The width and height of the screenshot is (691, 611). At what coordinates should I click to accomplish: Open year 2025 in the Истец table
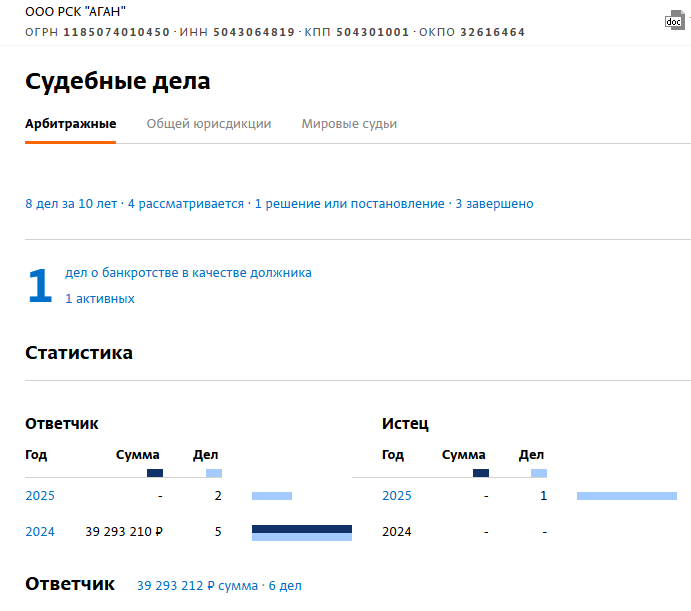pyautogui.click(x=397, y=496)
